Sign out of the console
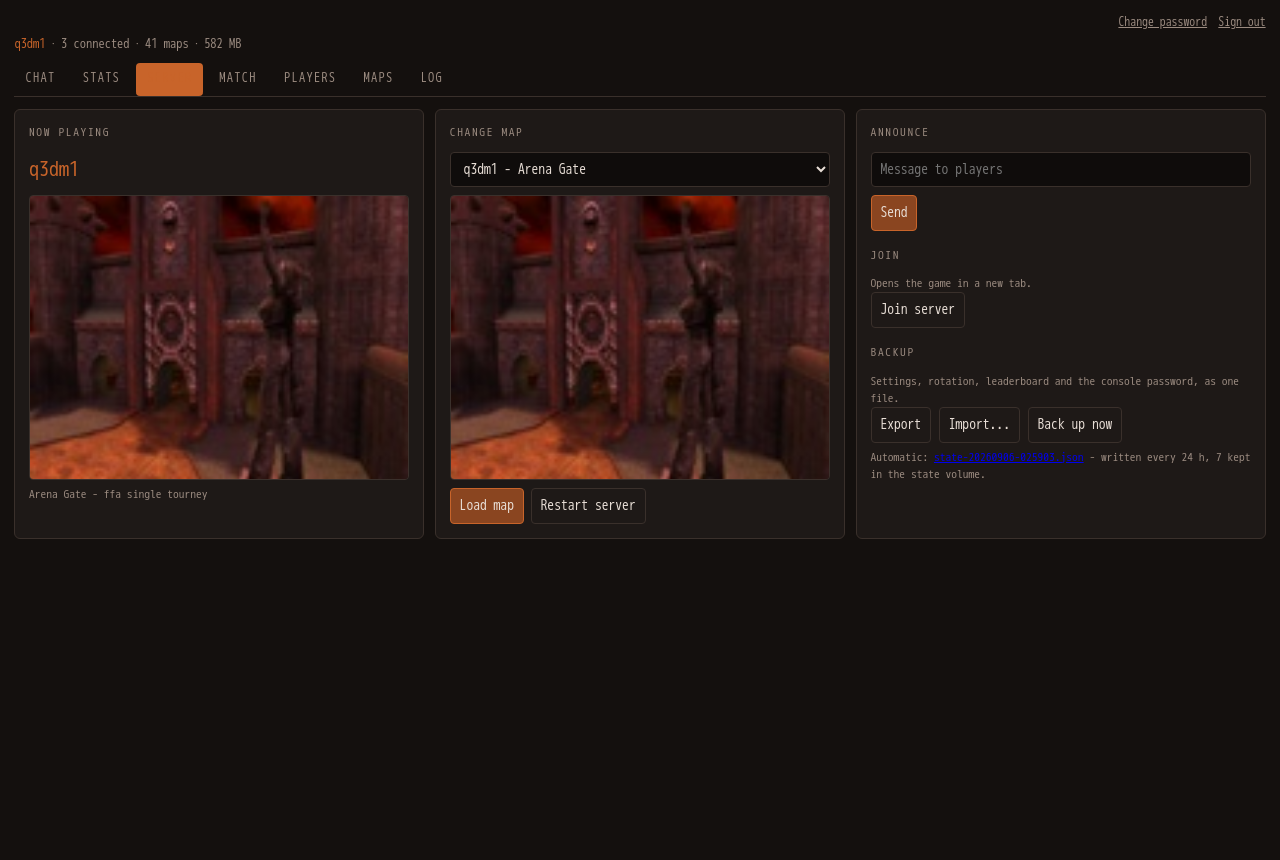This screenshot has width=1280, height=860. pos(1242,22)
